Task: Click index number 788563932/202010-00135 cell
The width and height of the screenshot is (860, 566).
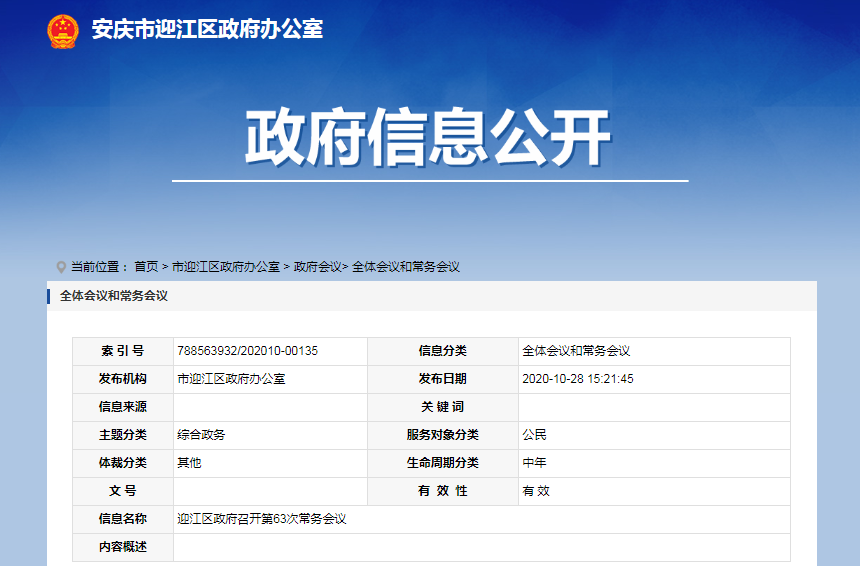Action: click(x=270, y=351)
